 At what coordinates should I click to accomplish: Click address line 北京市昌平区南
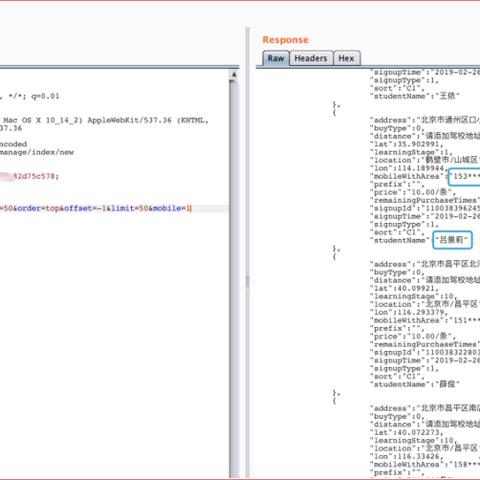[x=425, y=408]
